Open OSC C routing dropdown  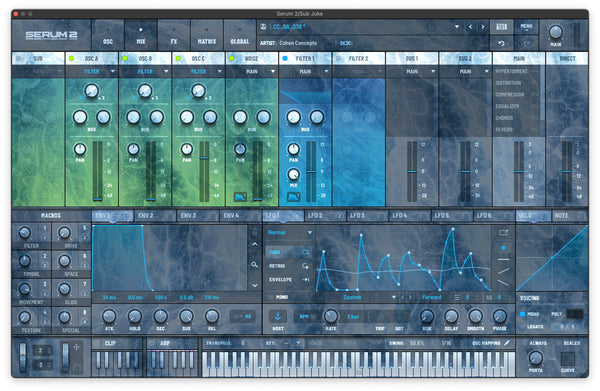coord(199,72)
